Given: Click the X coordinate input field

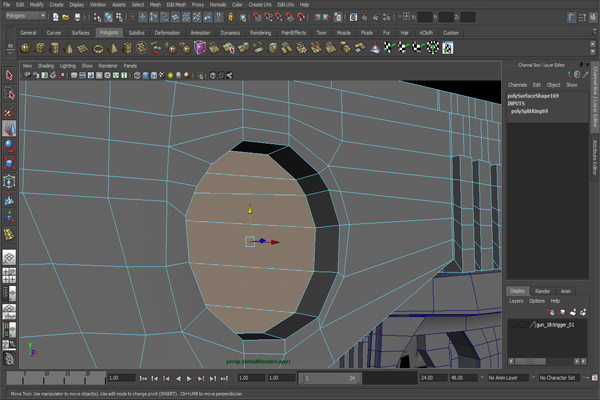Looking at the screenshot, I should (x=424, y=17).
